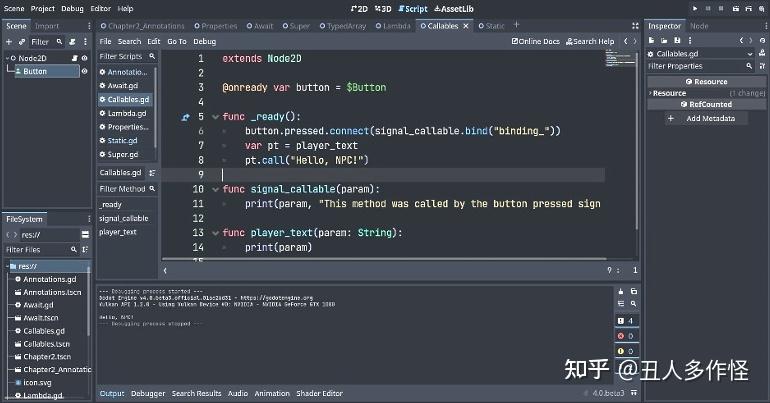Viewport: 770px width, 403px height.
Task: Click Search Help button
Action: tap(590, 41)
